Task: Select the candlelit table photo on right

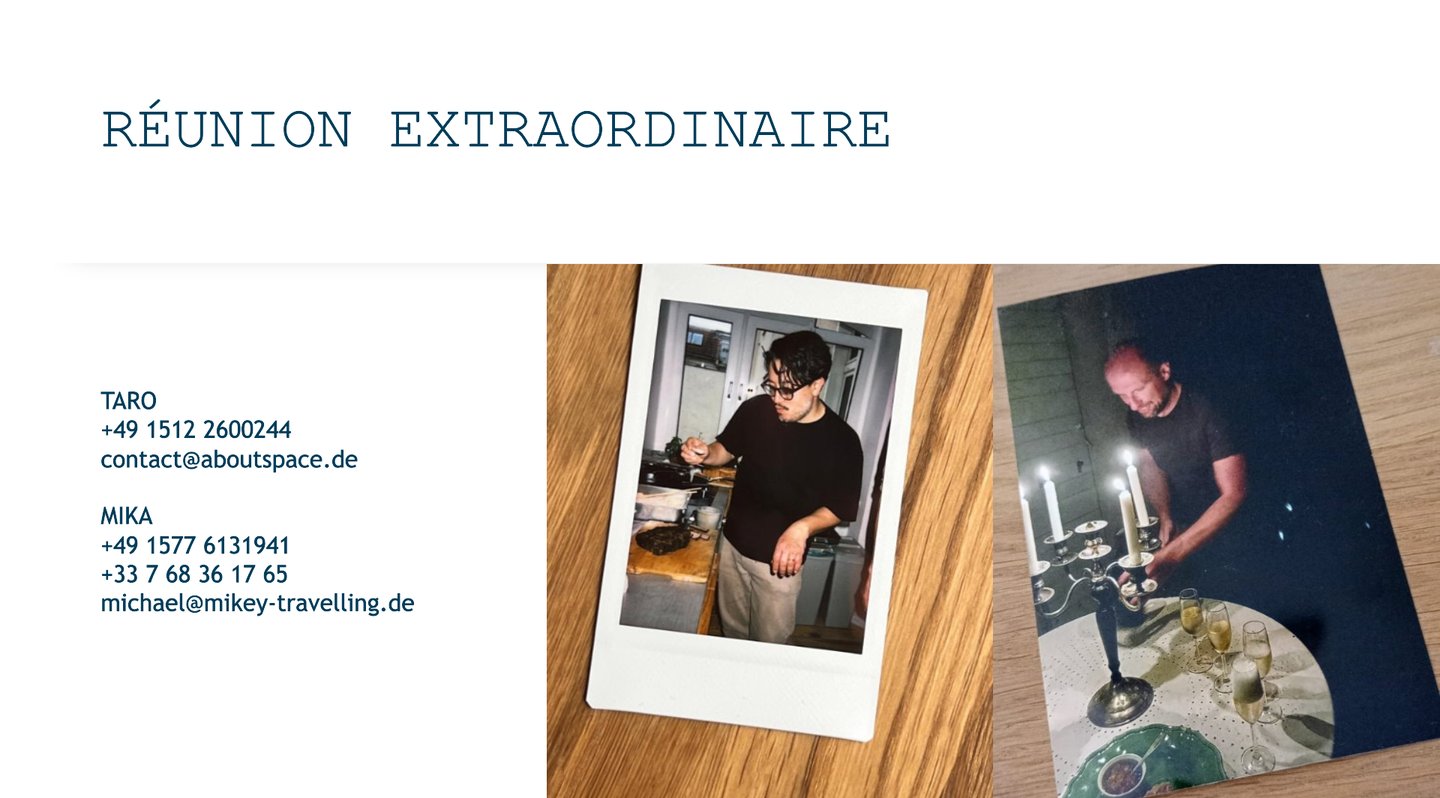Action: [x=1217, y=531]
